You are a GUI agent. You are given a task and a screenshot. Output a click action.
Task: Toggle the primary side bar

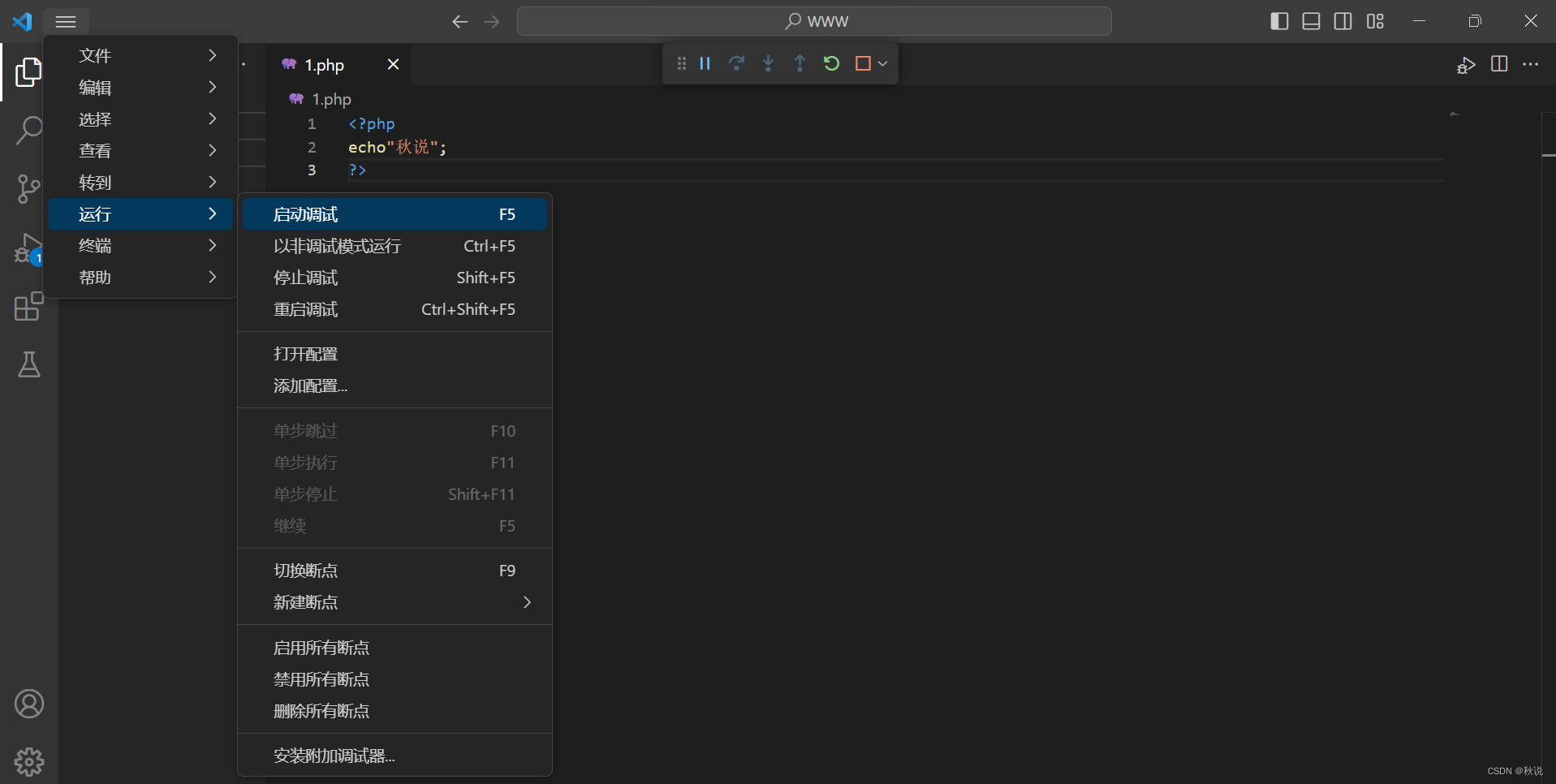tap(1279, 21)
